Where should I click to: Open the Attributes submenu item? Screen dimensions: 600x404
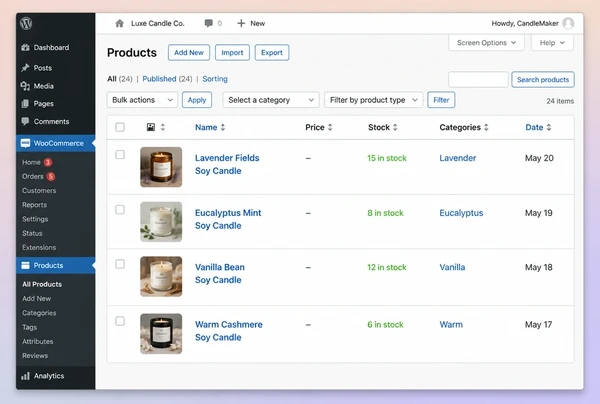tap(38, 341)
